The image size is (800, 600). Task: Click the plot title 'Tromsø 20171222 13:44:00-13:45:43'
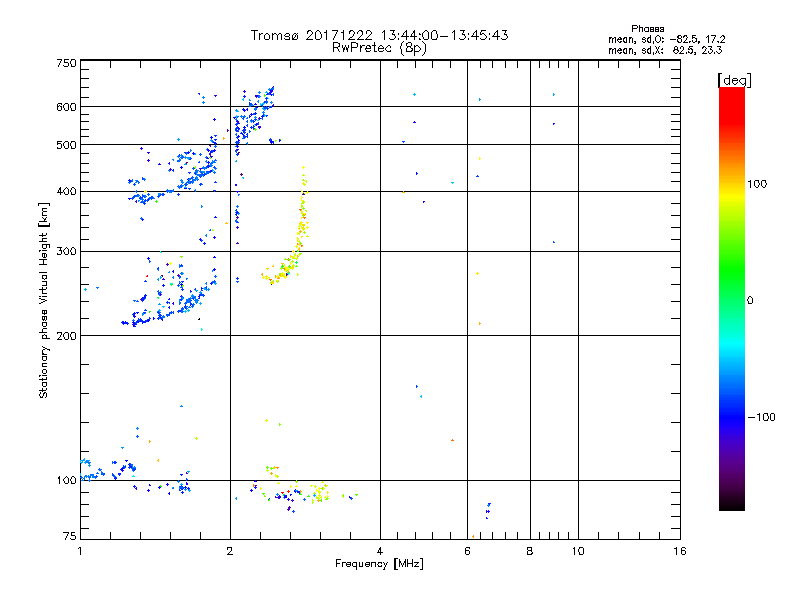[379, 35]
